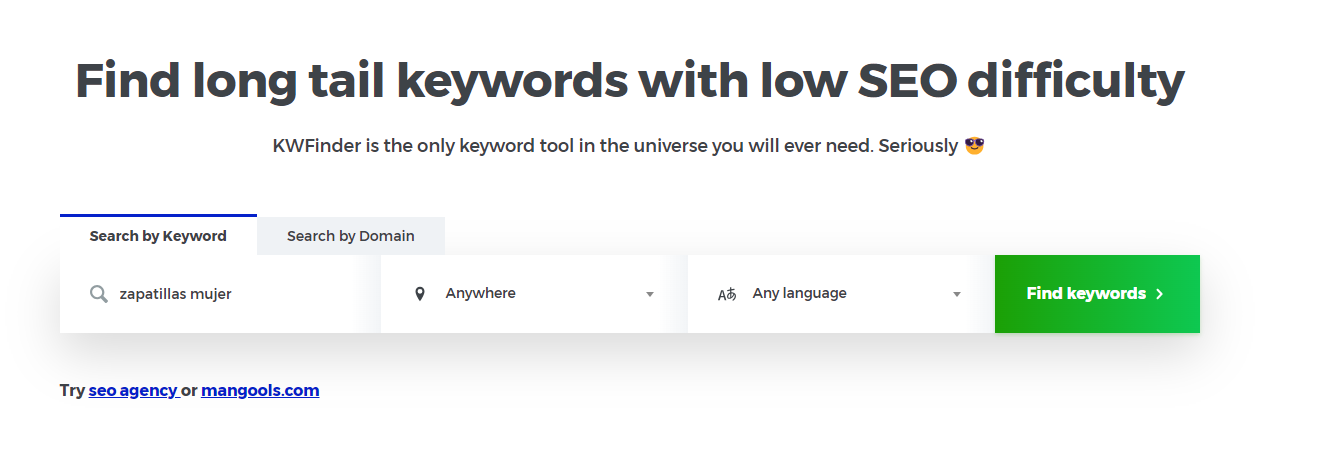Screen dimensions: 1323x456
Task: Click the word 'Seriously' in the tagline
Action: [x=918, y=146]
